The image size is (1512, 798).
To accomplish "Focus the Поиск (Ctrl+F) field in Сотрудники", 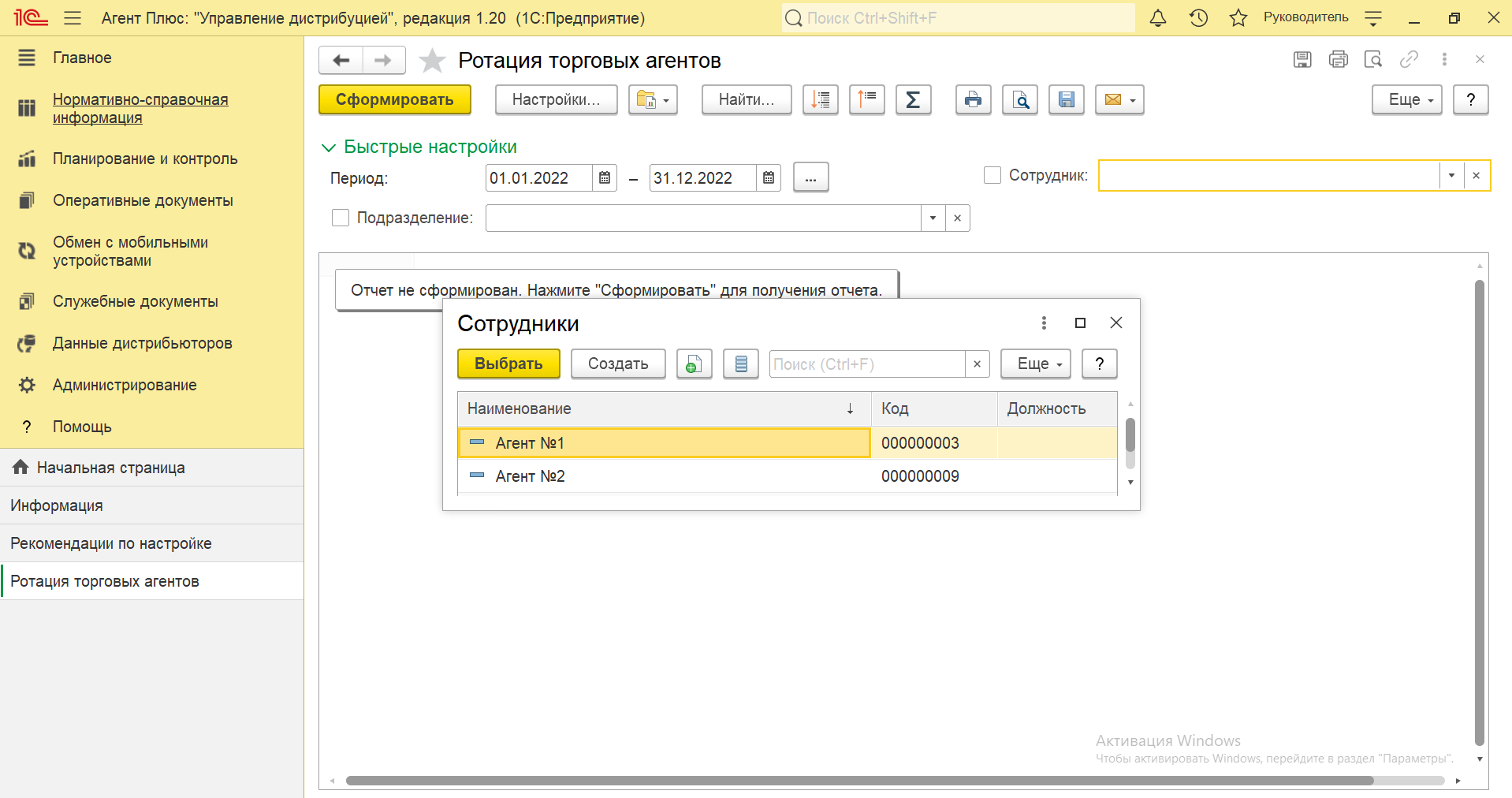I will [867, 364].
